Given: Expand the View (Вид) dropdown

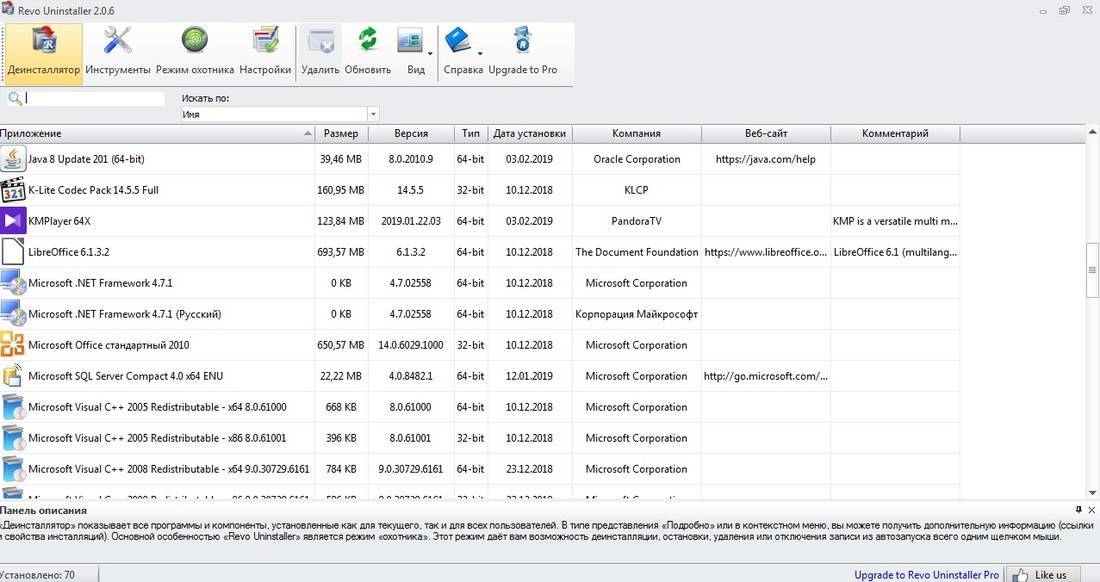Looking at the screenshot, I should coord(430,54).
